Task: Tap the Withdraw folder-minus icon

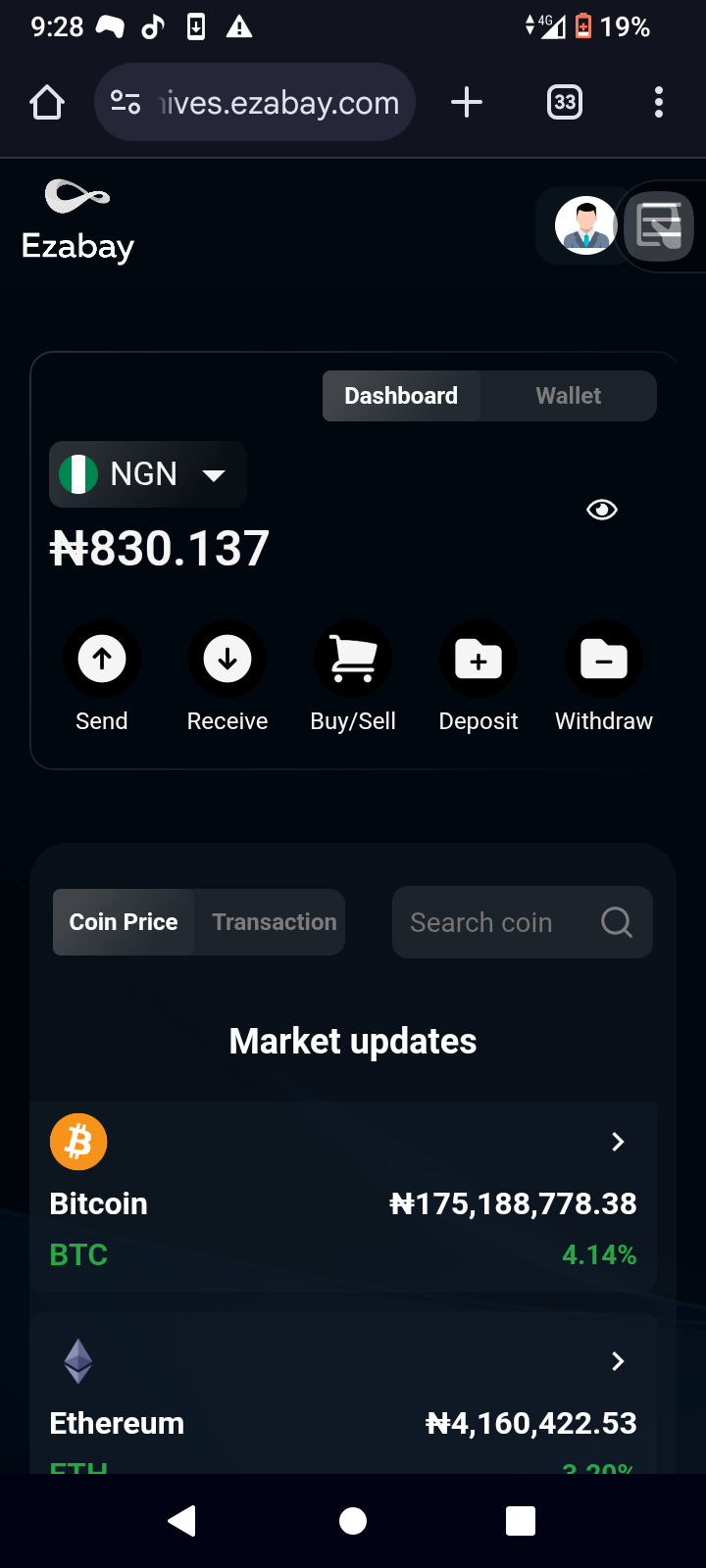Action: (x=604, y=659)
